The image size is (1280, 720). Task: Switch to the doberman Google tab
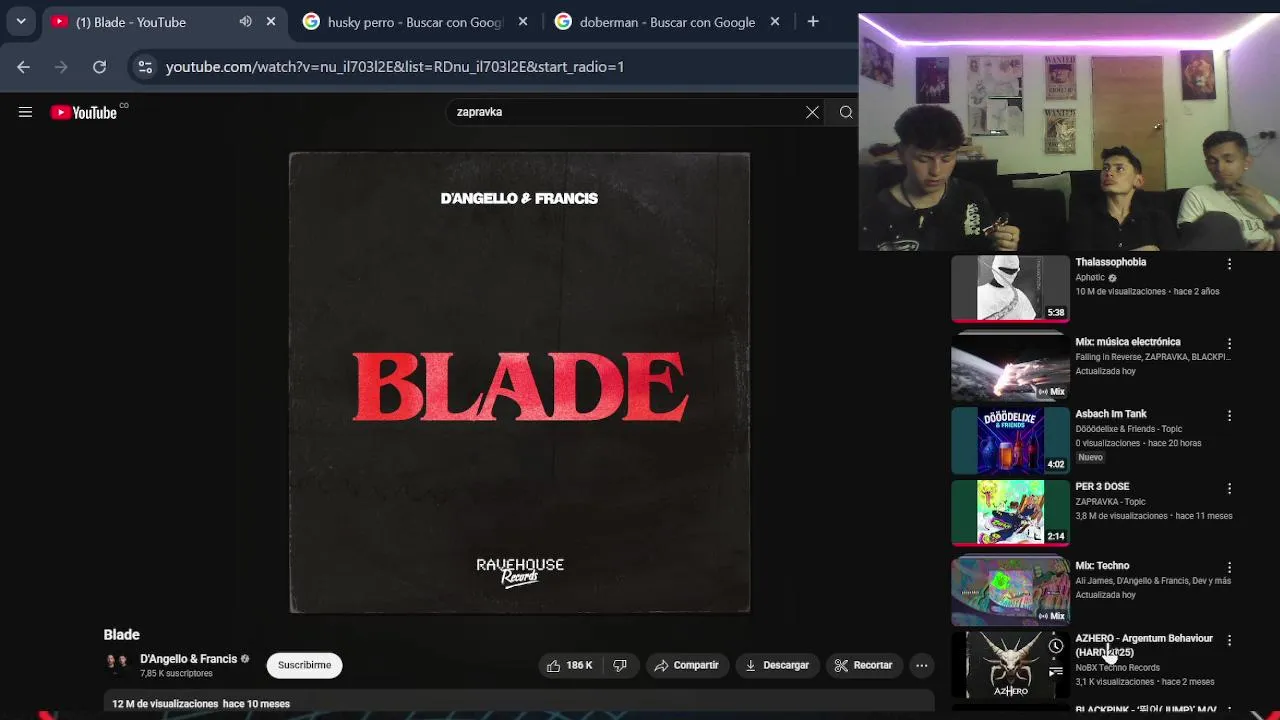[x=667, y=22]
